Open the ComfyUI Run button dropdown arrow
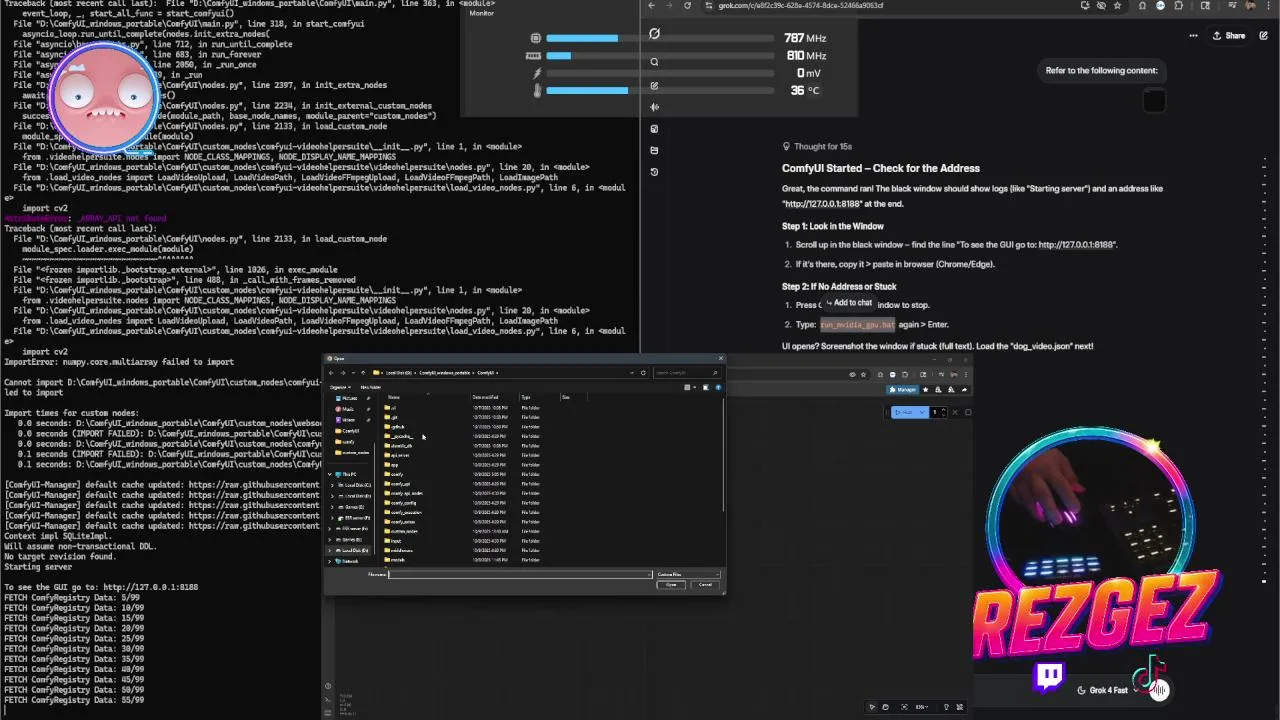Screen dimensions: 1280x720 (x=922, y=412)
